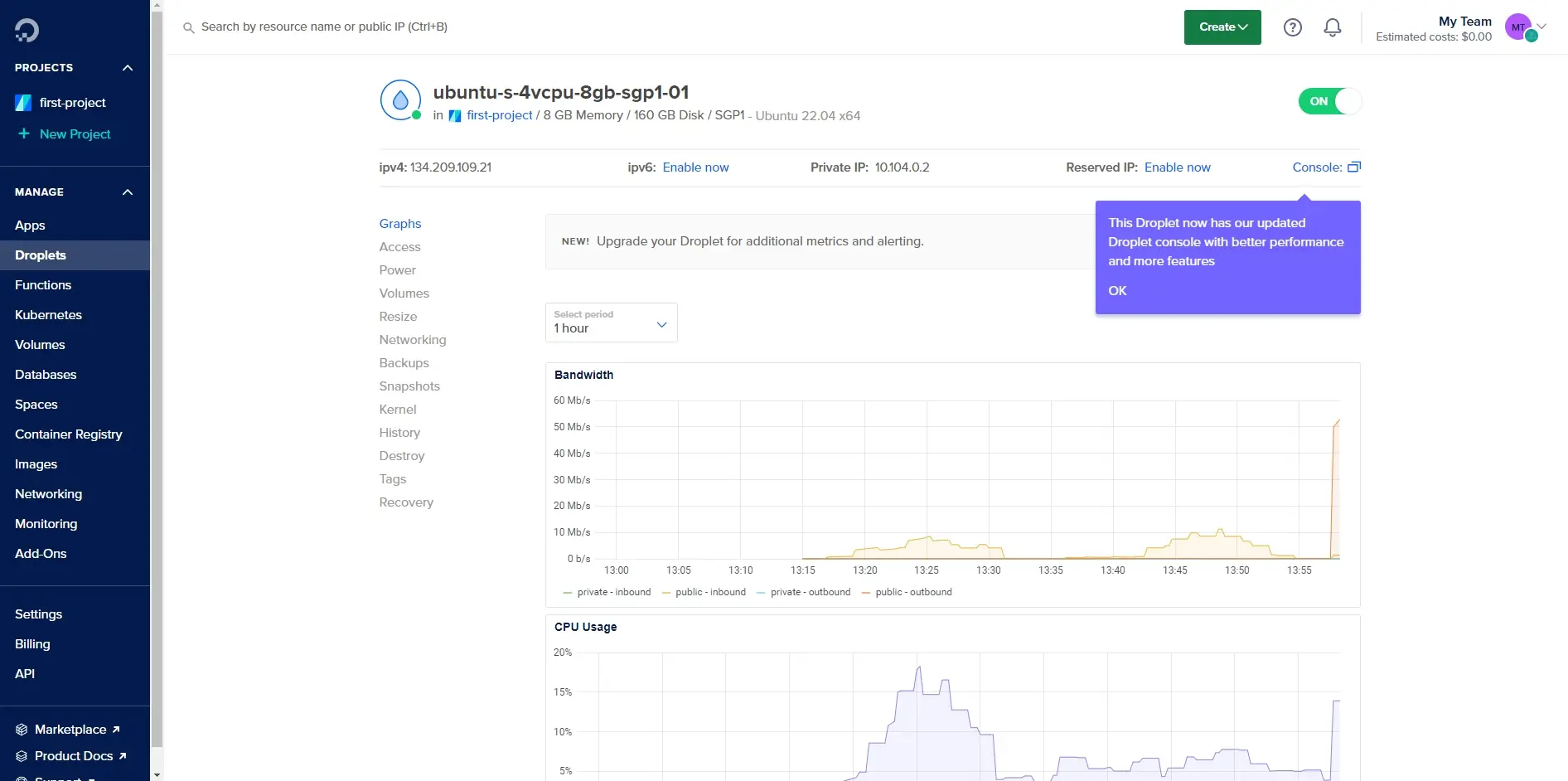Click the Private IP 10.104.0.2
This screenshot has height=781, width=1568.
click(x=902, y=167)
